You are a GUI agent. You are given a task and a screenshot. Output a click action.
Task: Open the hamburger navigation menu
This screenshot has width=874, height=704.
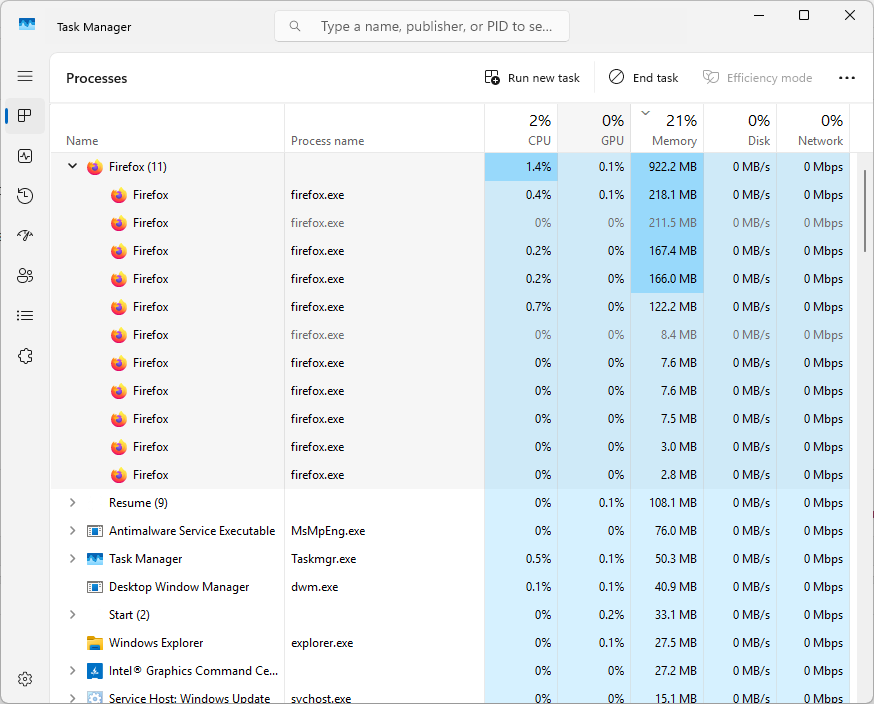(25, 76)
